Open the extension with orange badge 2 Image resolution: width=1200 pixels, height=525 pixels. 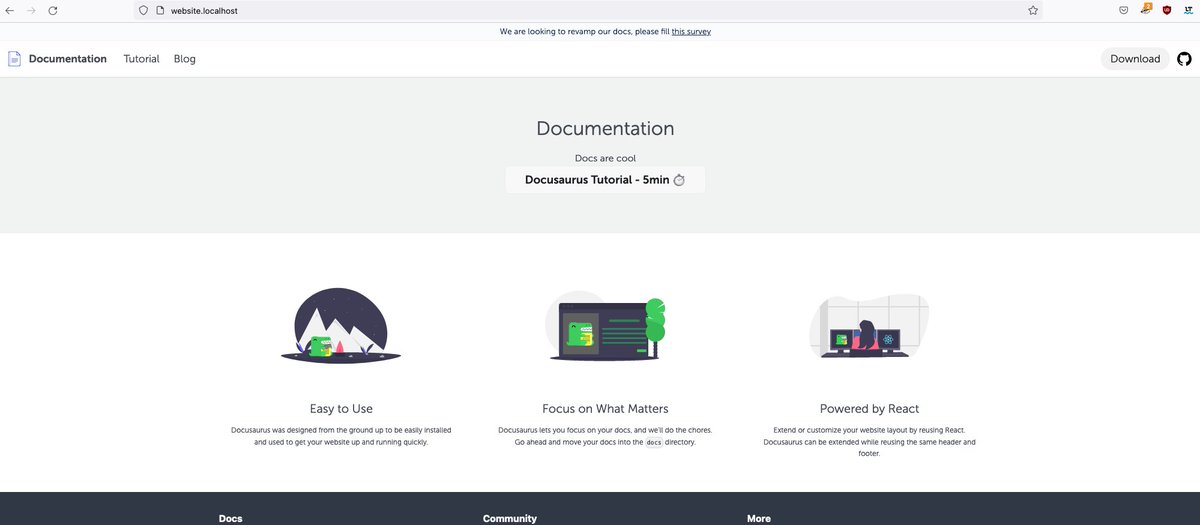pos(1146,9)
